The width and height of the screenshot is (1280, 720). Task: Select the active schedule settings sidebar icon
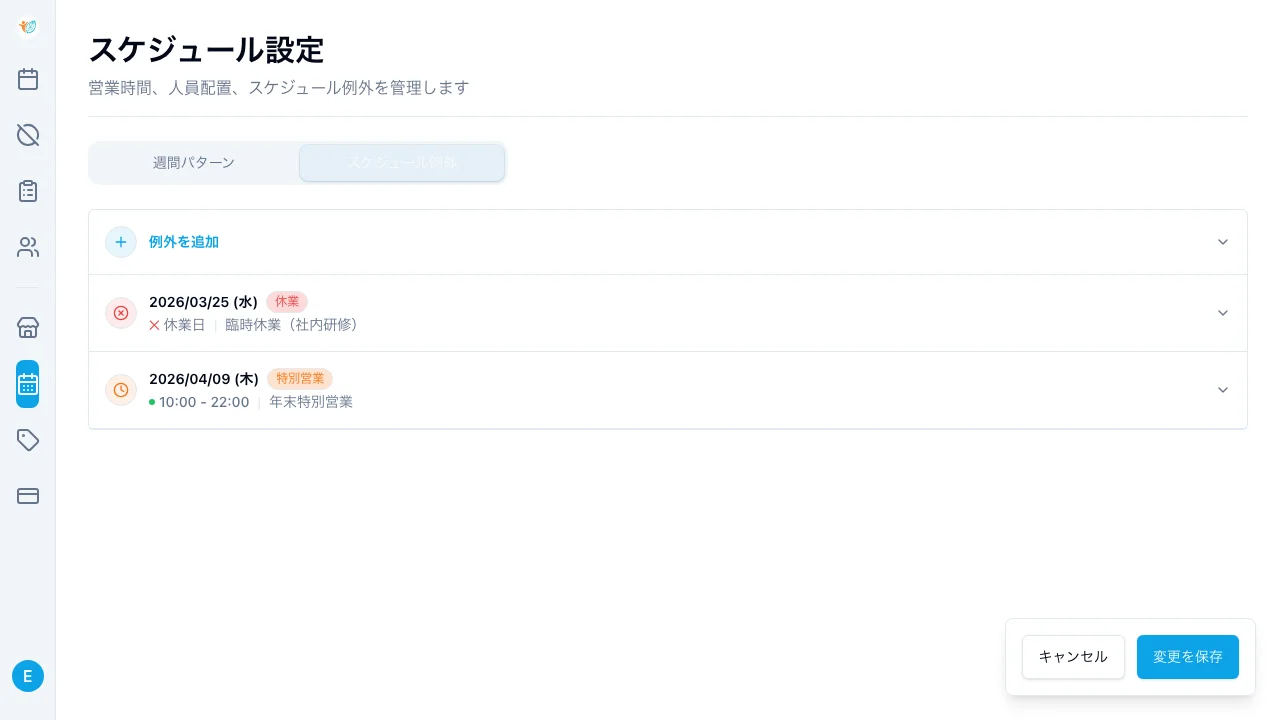coord(28,384)
